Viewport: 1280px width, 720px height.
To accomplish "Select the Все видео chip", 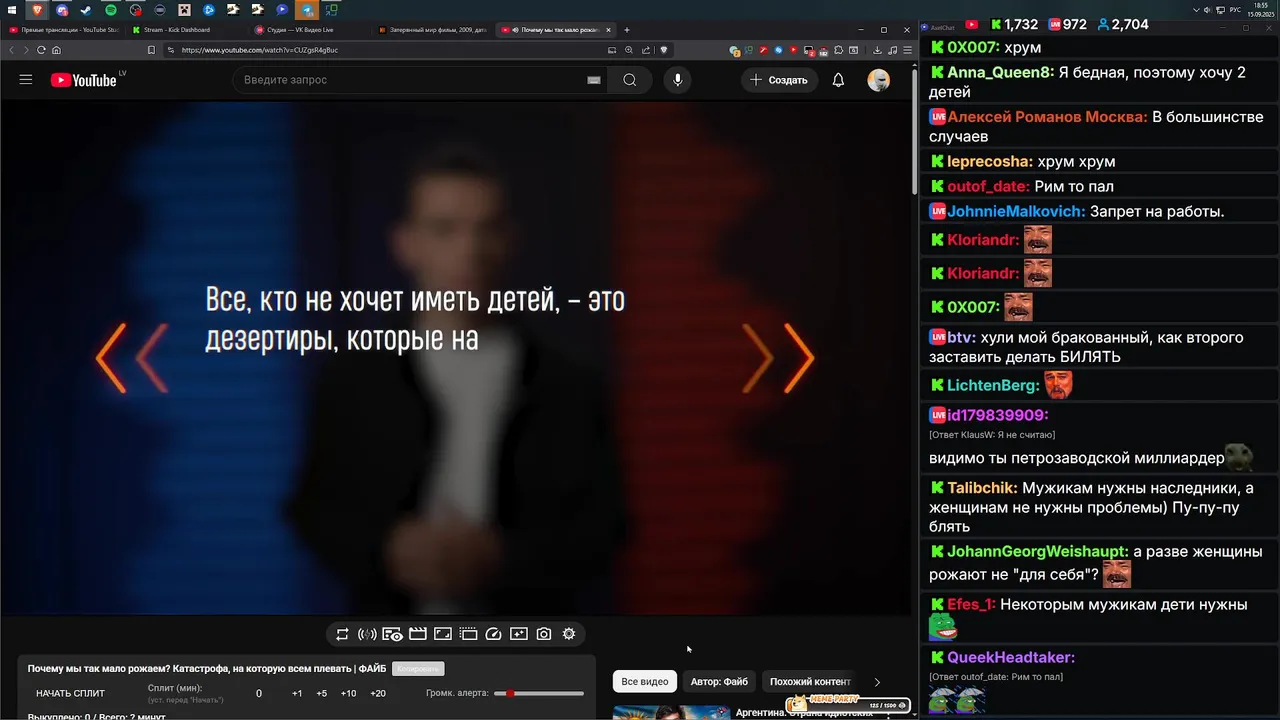I will [x=645, y=682].
